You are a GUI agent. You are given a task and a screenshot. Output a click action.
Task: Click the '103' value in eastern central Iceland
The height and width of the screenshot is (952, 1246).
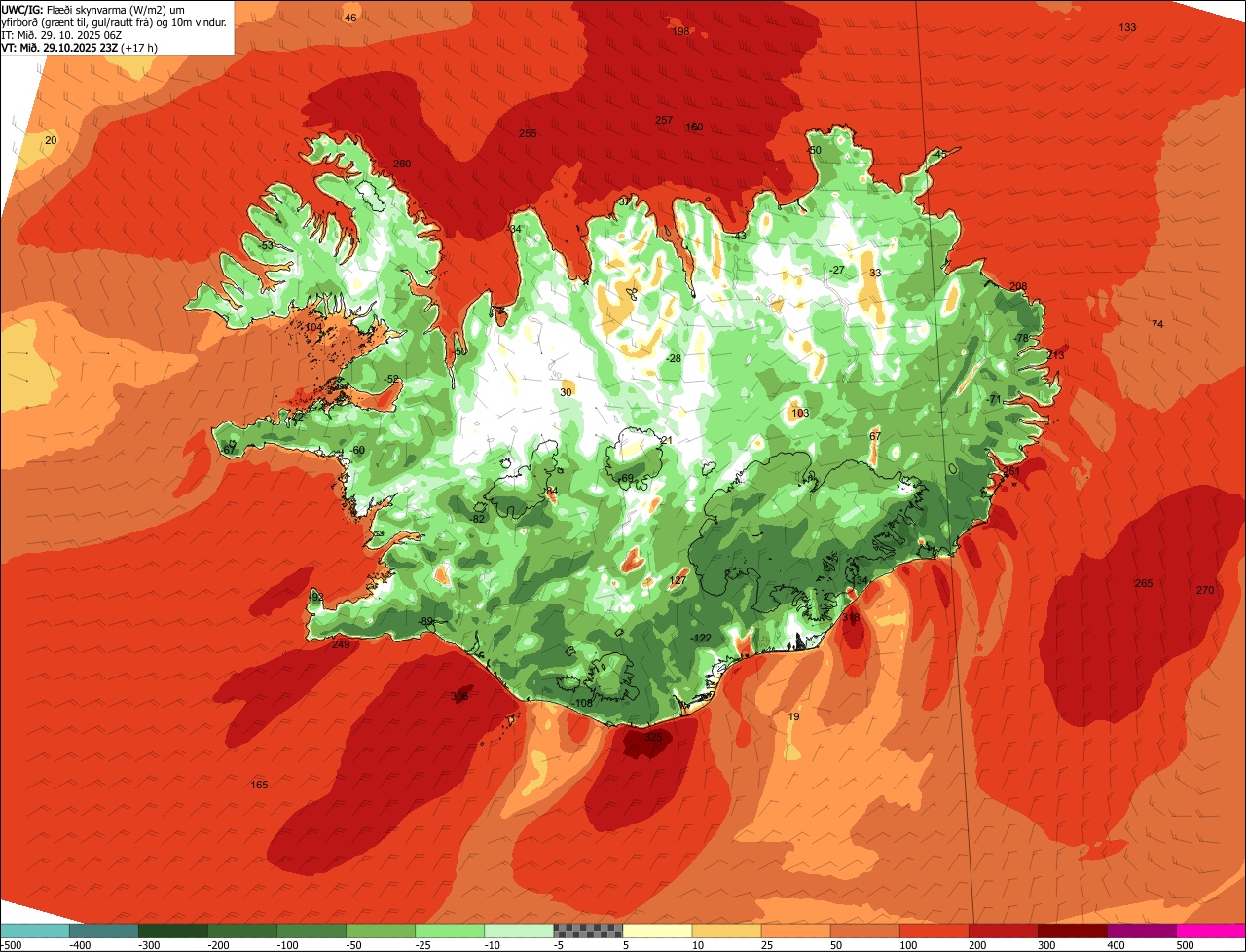point(800,413)
